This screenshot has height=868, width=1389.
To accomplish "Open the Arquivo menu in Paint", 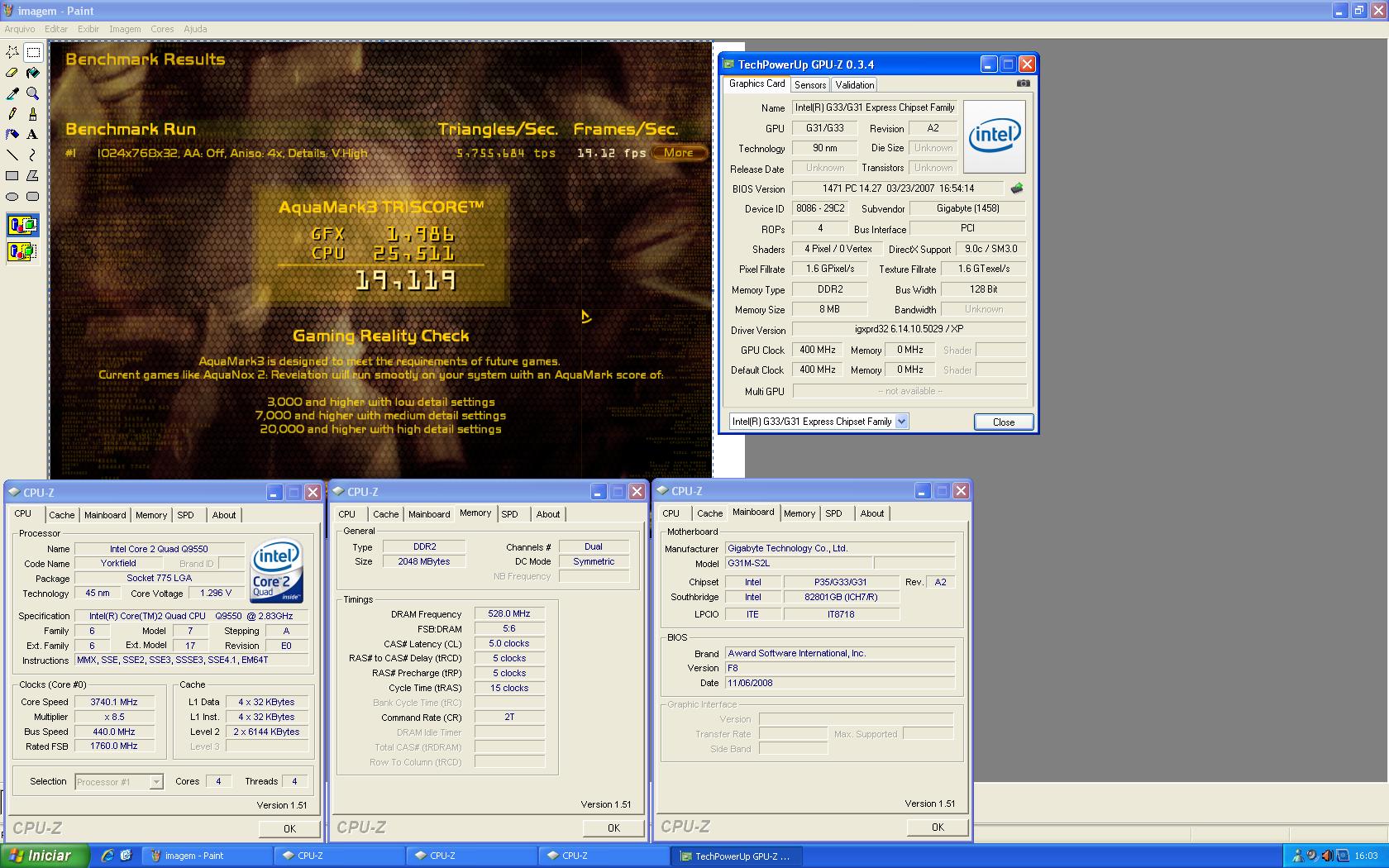I will click(x=20, y=29).
